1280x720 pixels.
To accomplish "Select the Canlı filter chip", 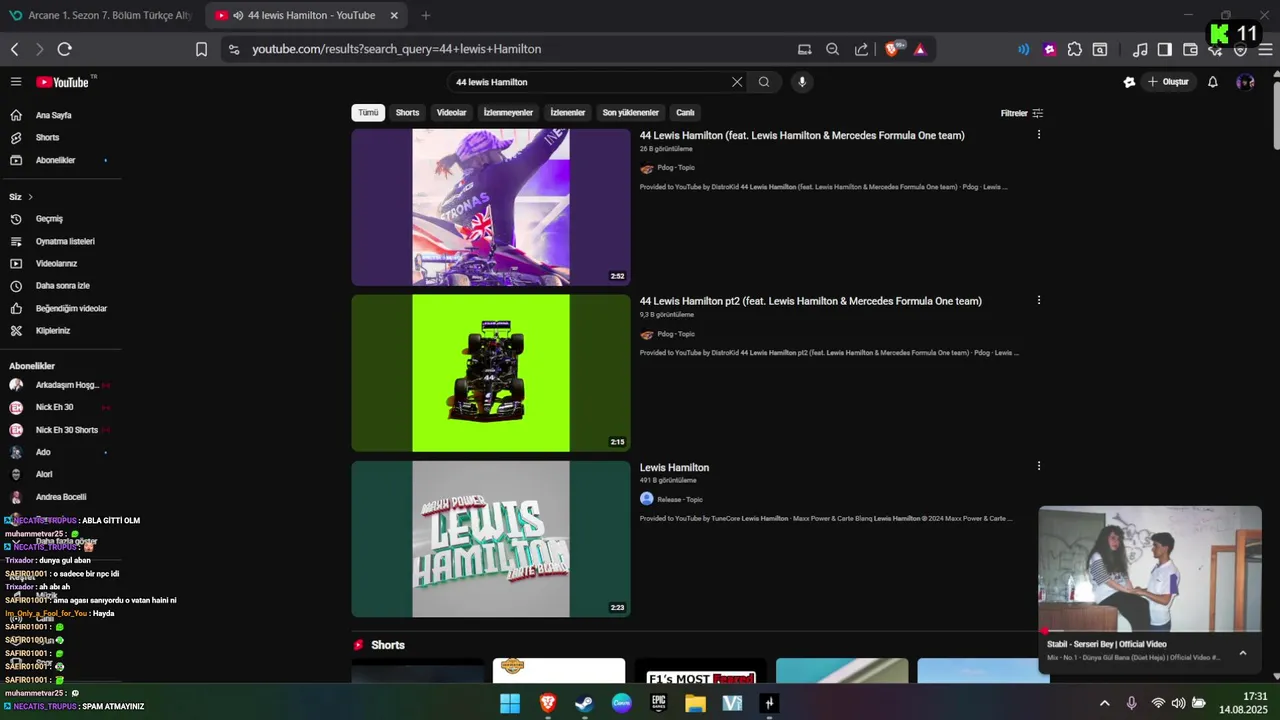I will click(x=685, y=113).
